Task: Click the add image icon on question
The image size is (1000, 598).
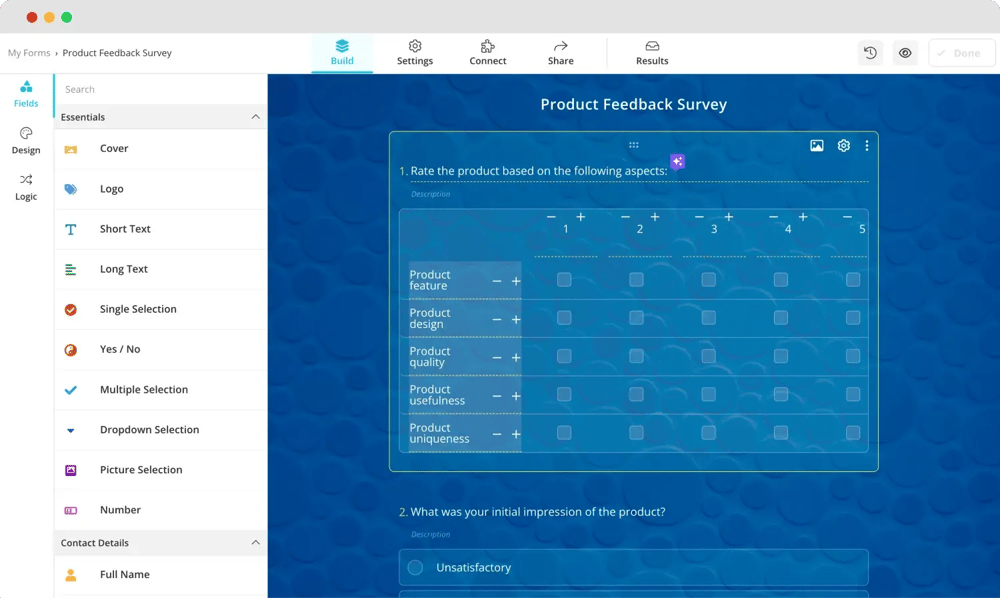Action: click(817, 146)
